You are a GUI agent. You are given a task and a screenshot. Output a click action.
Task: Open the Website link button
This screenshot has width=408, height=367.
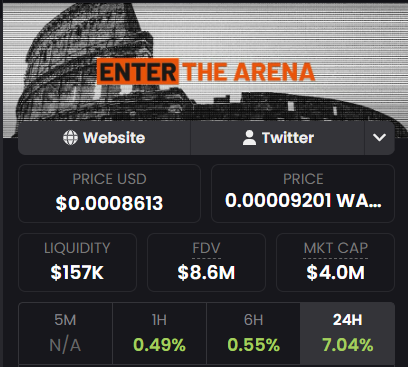point(104,138)
